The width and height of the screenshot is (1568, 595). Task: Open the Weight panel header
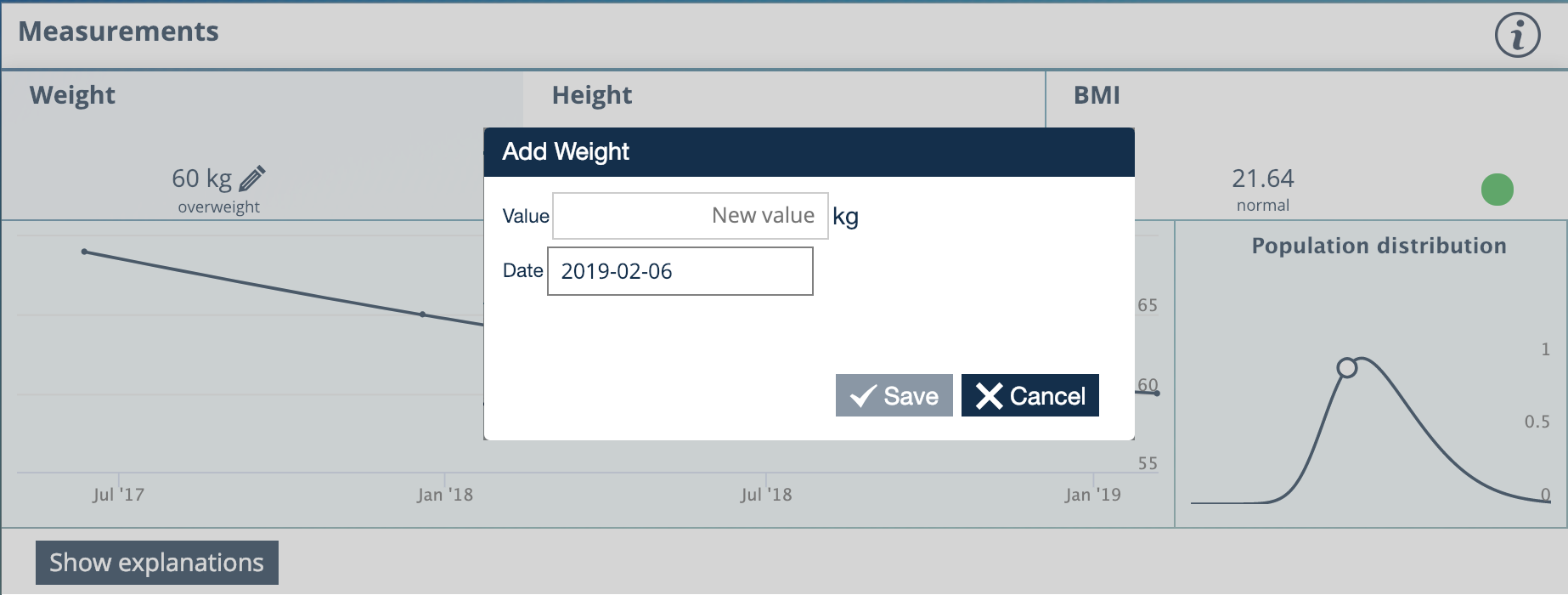click(72, 95)
